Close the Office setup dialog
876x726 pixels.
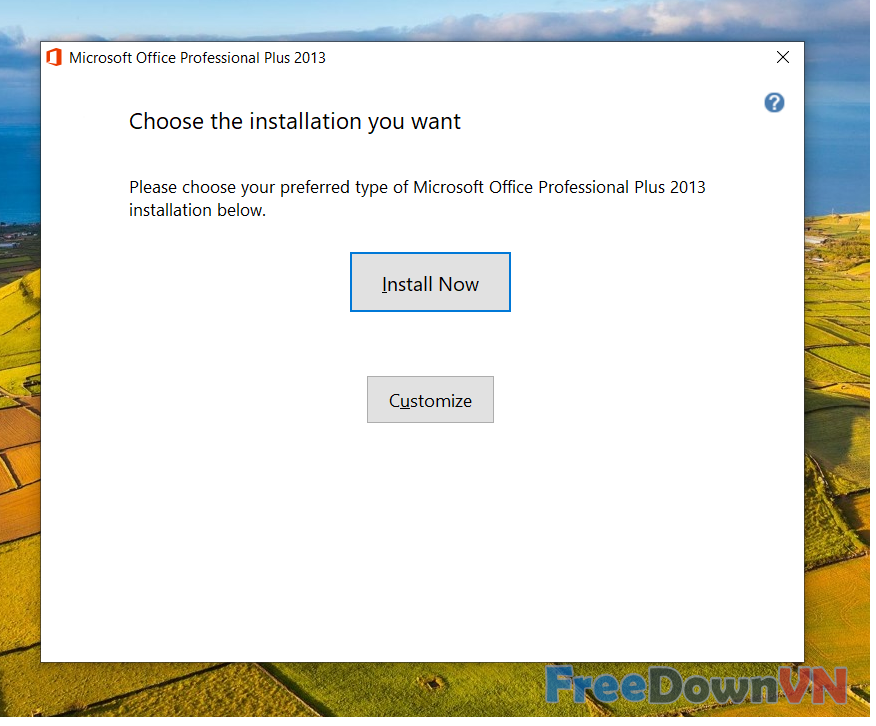pos(783,58)
